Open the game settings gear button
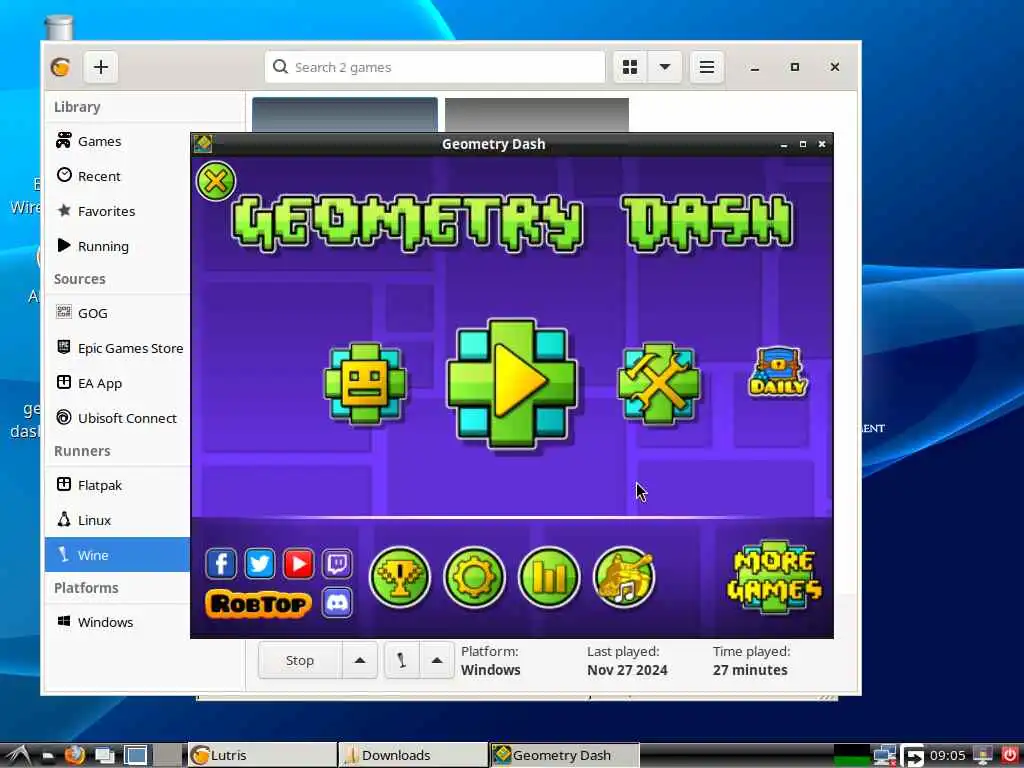Screen dimensions: 1024x768 click(x=474, y=577)
